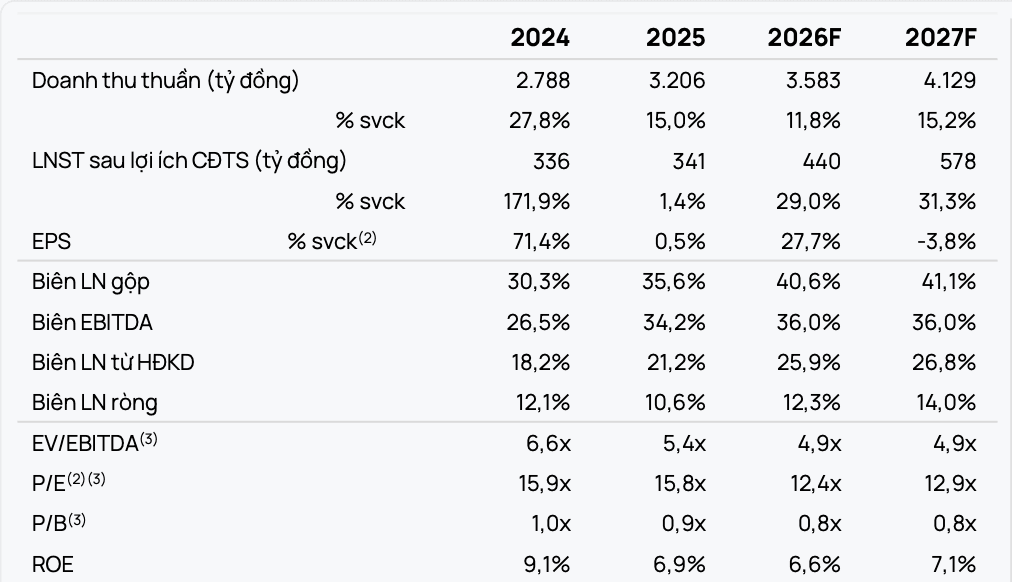Click the Biên LN ròng row label
Screen dimensions: 1012x582
94,403
